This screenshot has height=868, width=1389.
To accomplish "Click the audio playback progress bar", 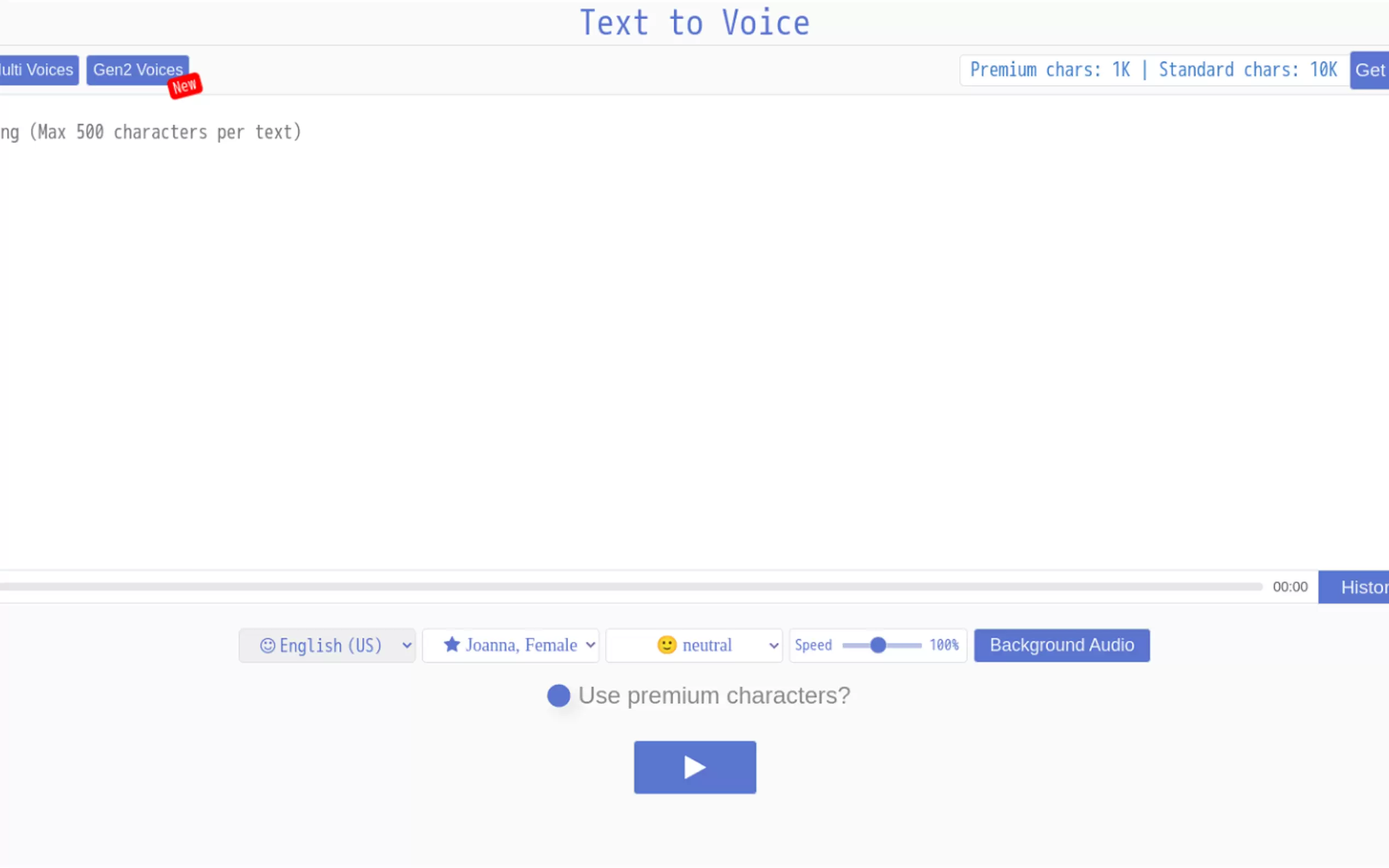I will click(x=632, y=587).
